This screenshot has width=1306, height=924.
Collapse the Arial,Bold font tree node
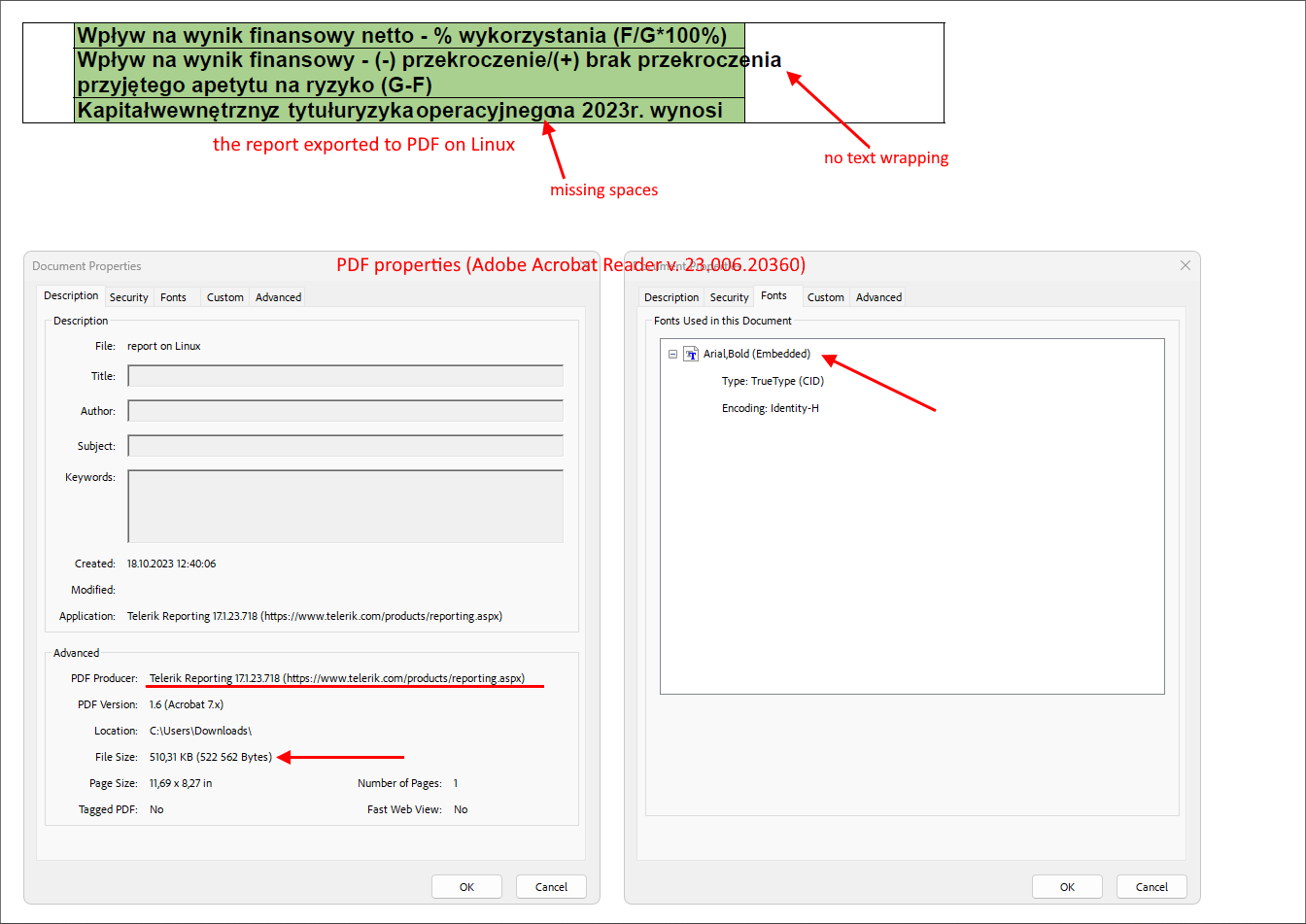(672, 355)
